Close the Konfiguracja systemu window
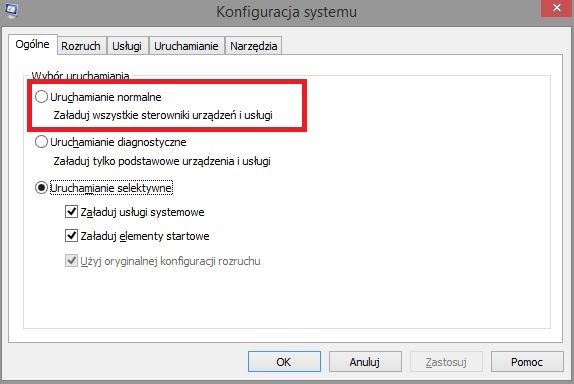Image resolution: width=574 pixels, height=384 pixels. point(557,8)
